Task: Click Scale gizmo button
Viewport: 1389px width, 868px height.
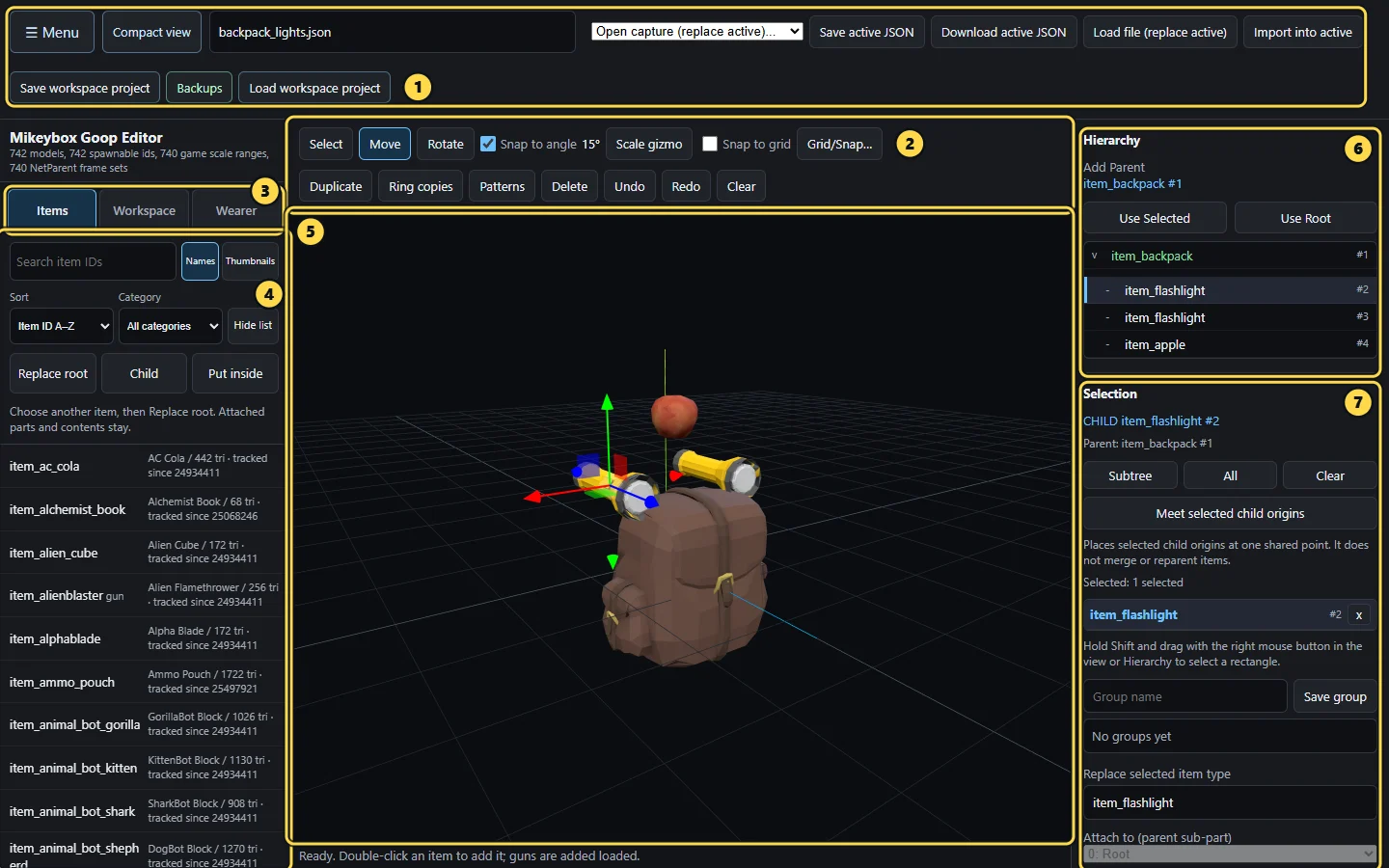Action: [649, 144]
